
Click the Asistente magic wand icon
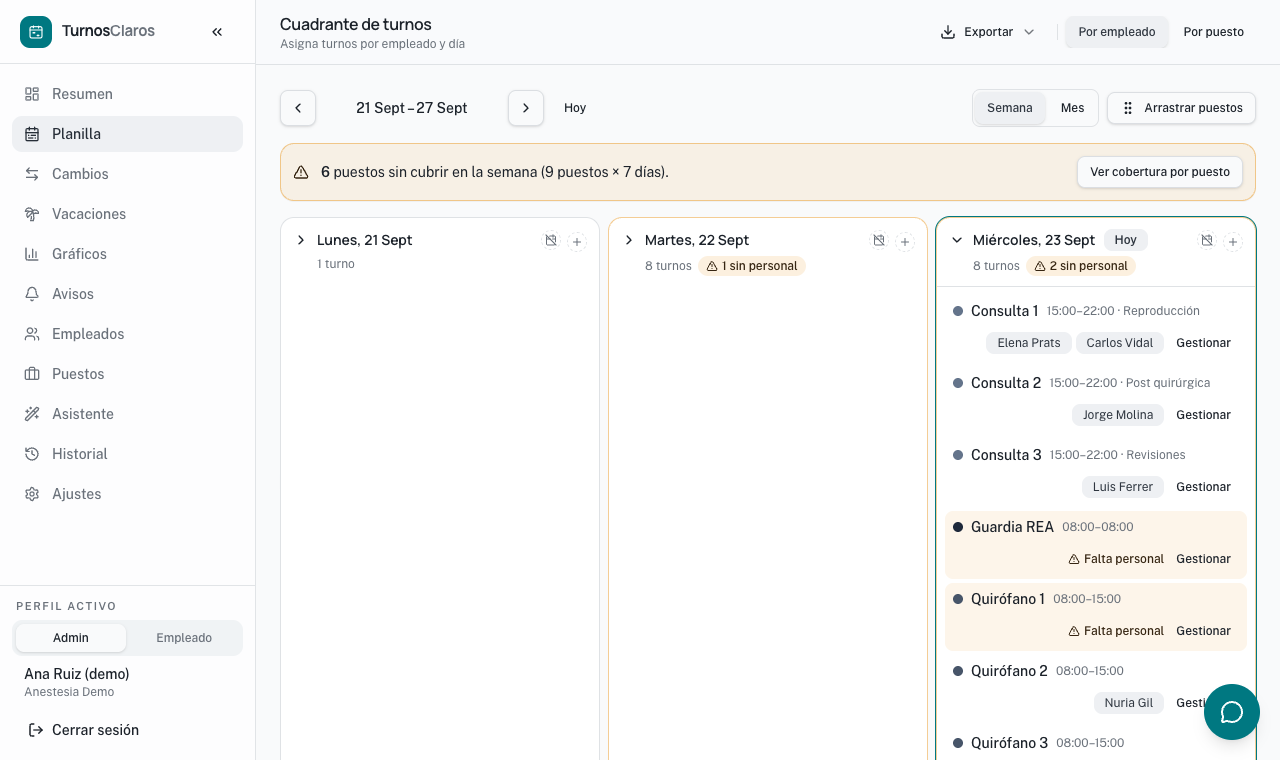coord(32,414)
